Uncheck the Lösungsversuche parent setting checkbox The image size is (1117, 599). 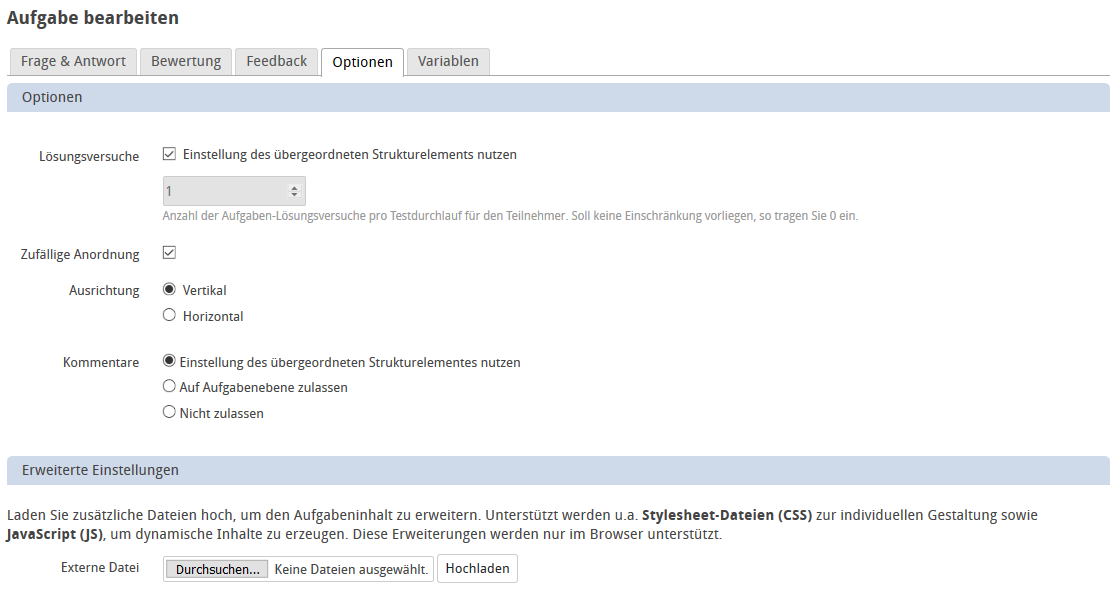click(x=169, y=154)
